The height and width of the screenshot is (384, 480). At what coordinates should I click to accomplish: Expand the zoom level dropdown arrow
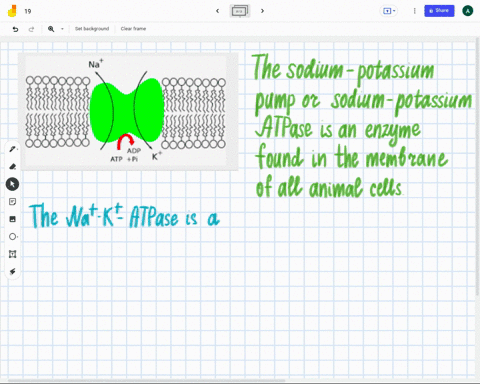[62, 29]
